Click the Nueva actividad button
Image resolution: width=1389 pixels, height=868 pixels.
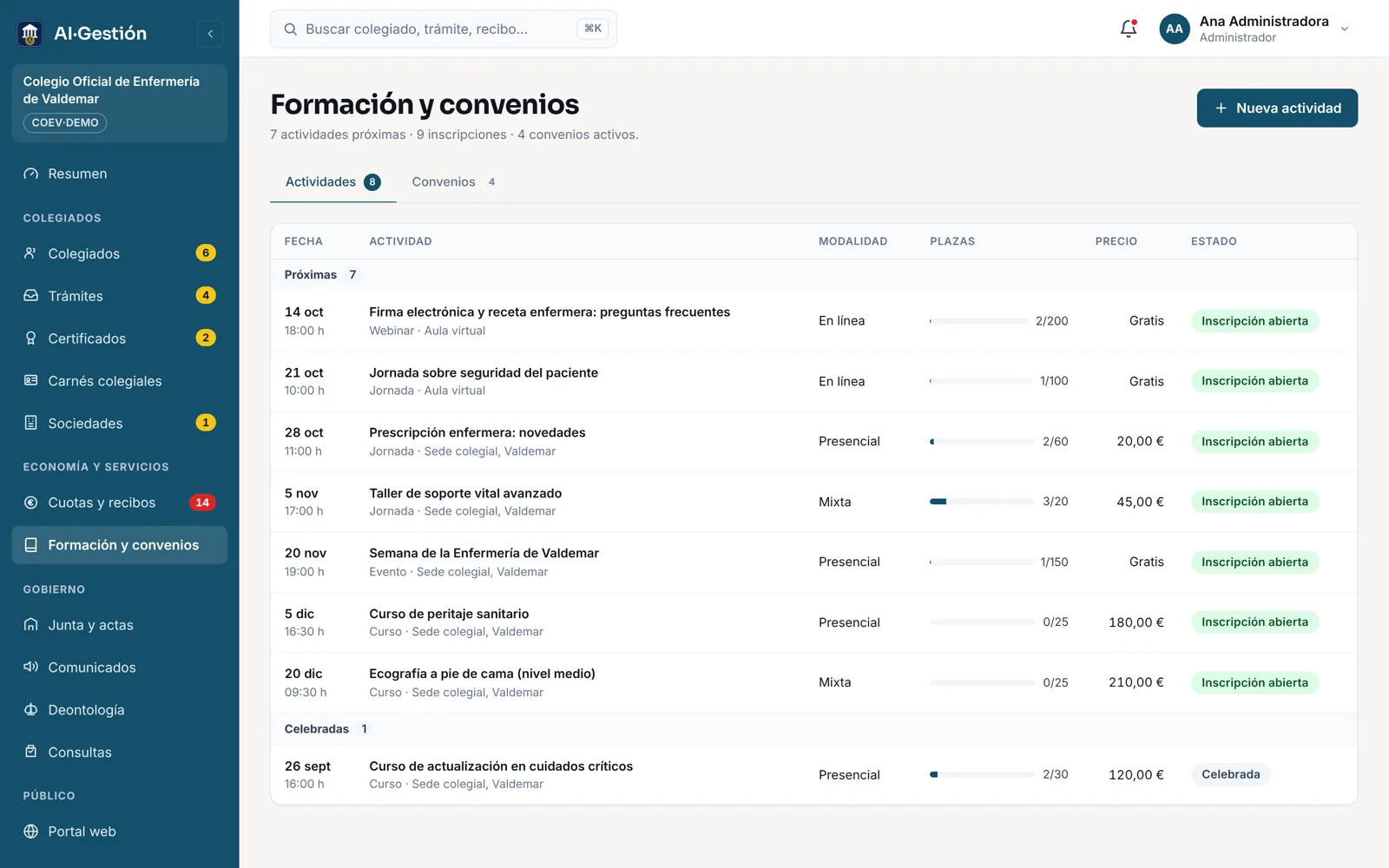point(1277,108)
